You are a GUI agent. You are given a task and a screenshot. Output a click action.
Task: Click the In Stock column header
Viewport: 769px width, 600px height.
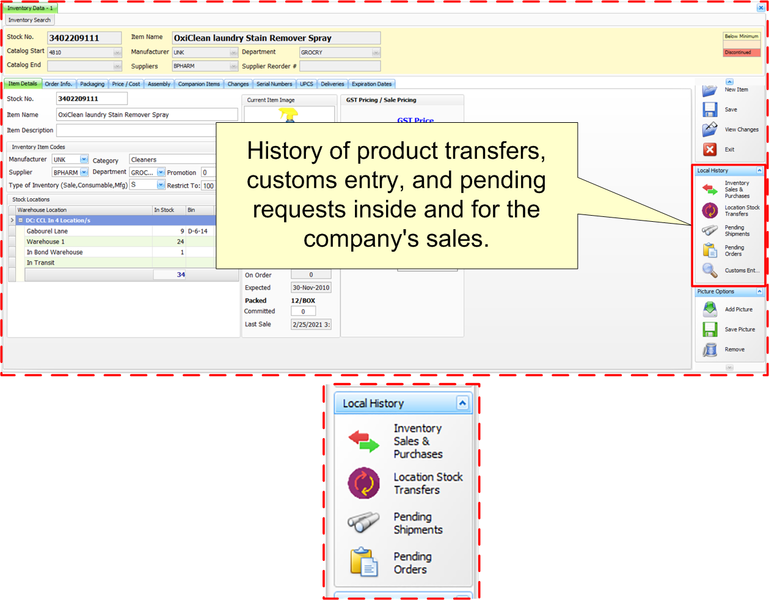(169, 210)
